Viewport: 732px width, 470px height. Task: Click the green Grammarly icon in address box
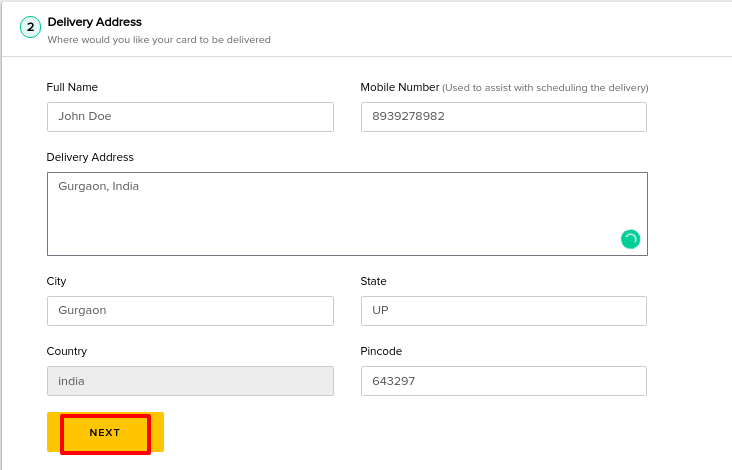point(630,239)
